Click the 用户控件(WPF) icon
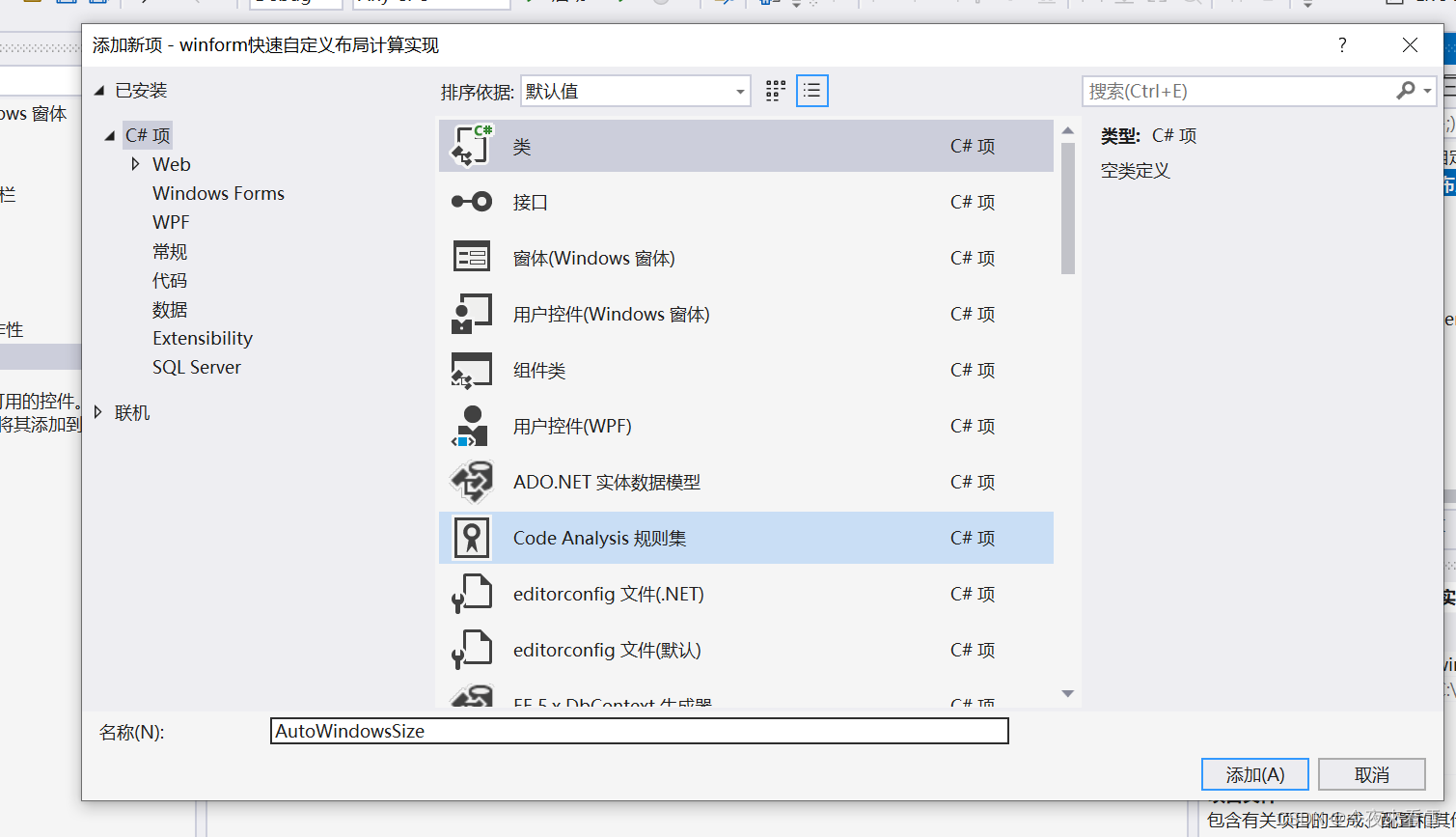Screen dimensions: 1456x837 472,426
